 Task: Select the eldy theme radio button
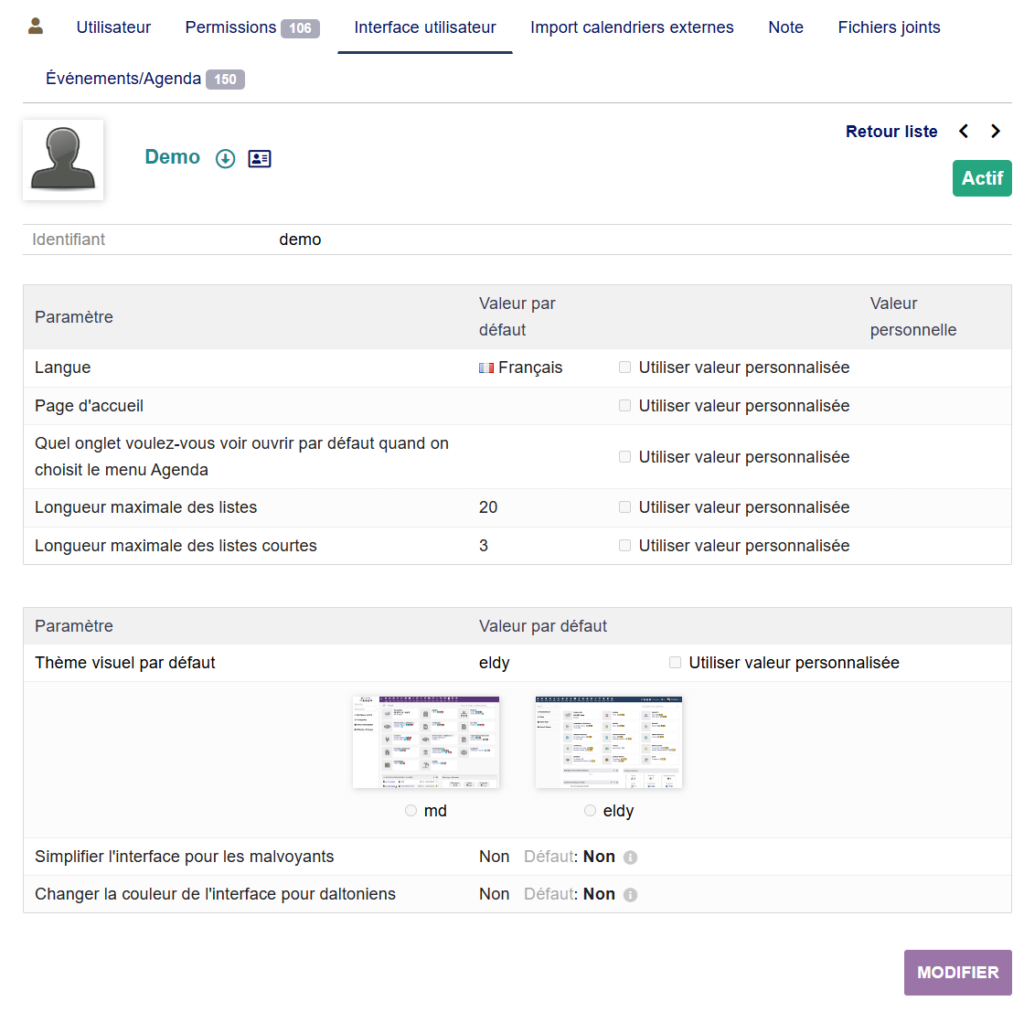pyautogui.click(x=590, y=811)
